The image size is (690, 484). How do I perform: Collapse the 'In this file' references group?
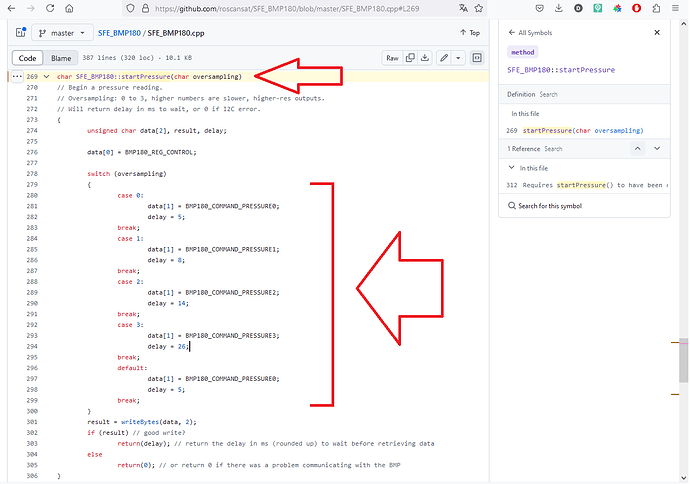coord(511,168)
